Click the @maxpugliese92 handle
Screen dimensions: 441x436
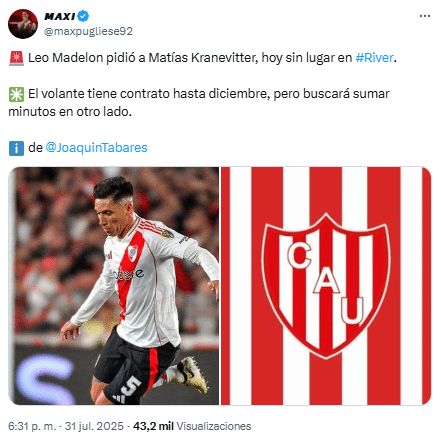point(88,31)
